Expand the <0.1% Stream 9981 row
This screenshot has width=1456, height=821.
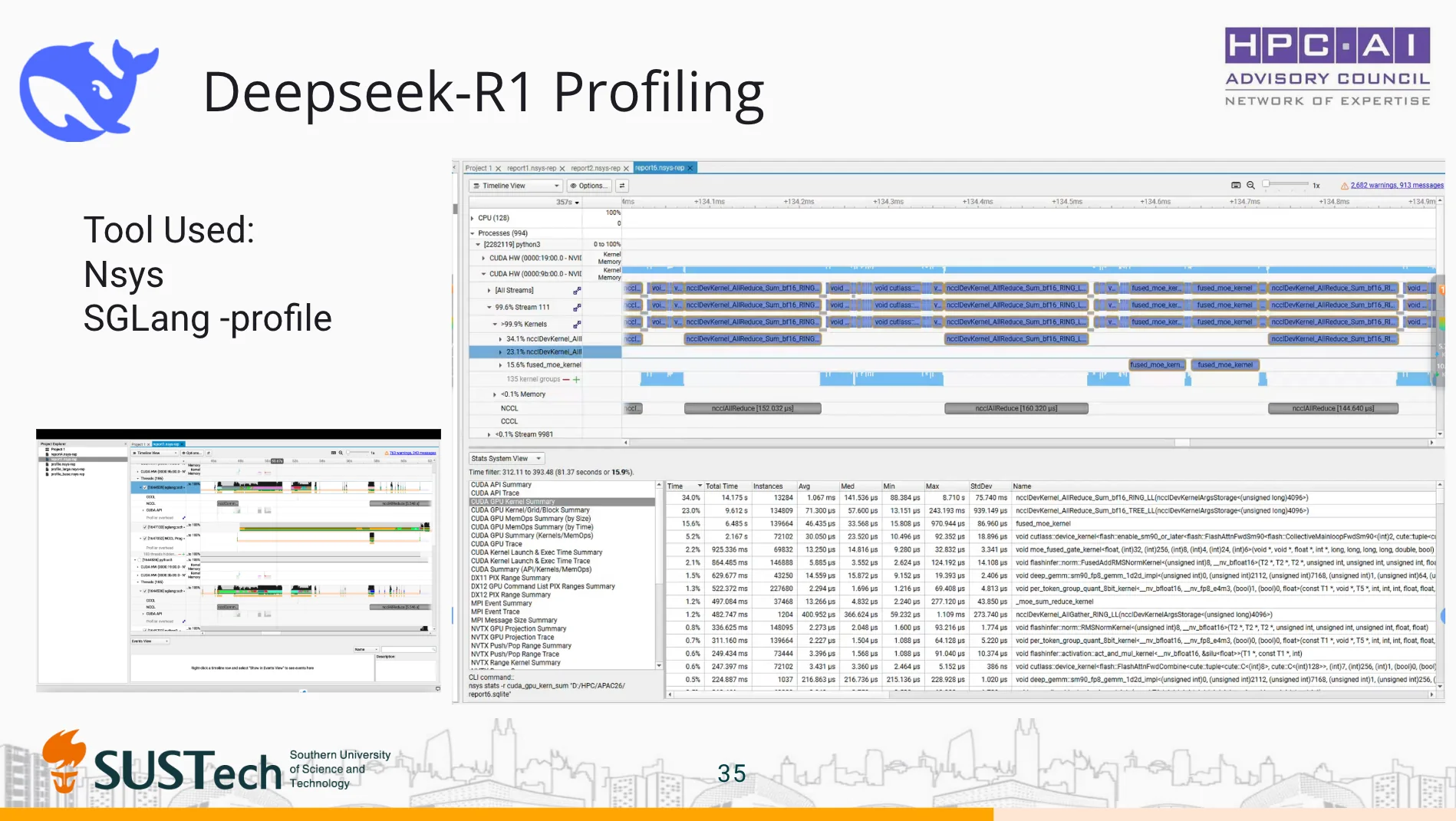pyautogui.click(x=489, y=435)
